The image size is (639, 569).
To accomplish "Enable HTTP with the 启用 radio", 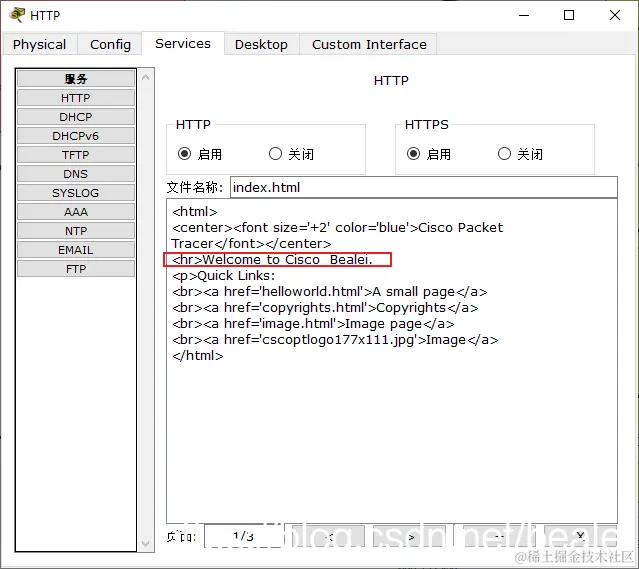I will 185,154.
